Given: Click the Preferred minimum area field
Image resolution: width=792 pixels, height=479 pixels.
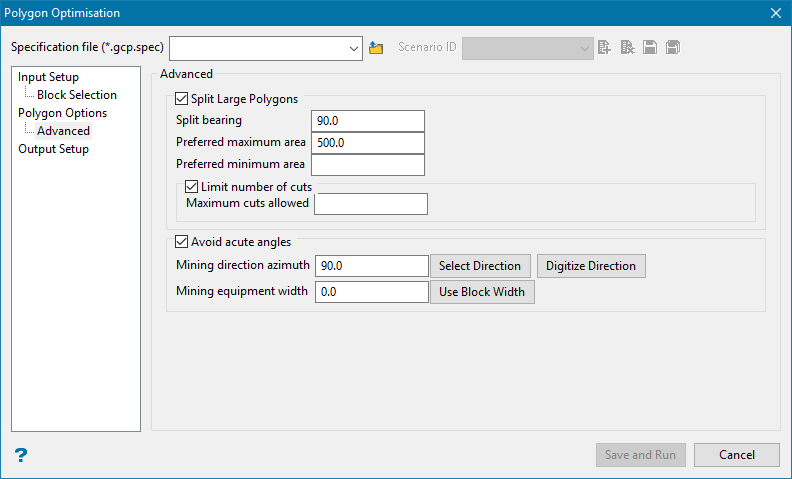Looking at the screenshot, I should click(x=367, y=165).
